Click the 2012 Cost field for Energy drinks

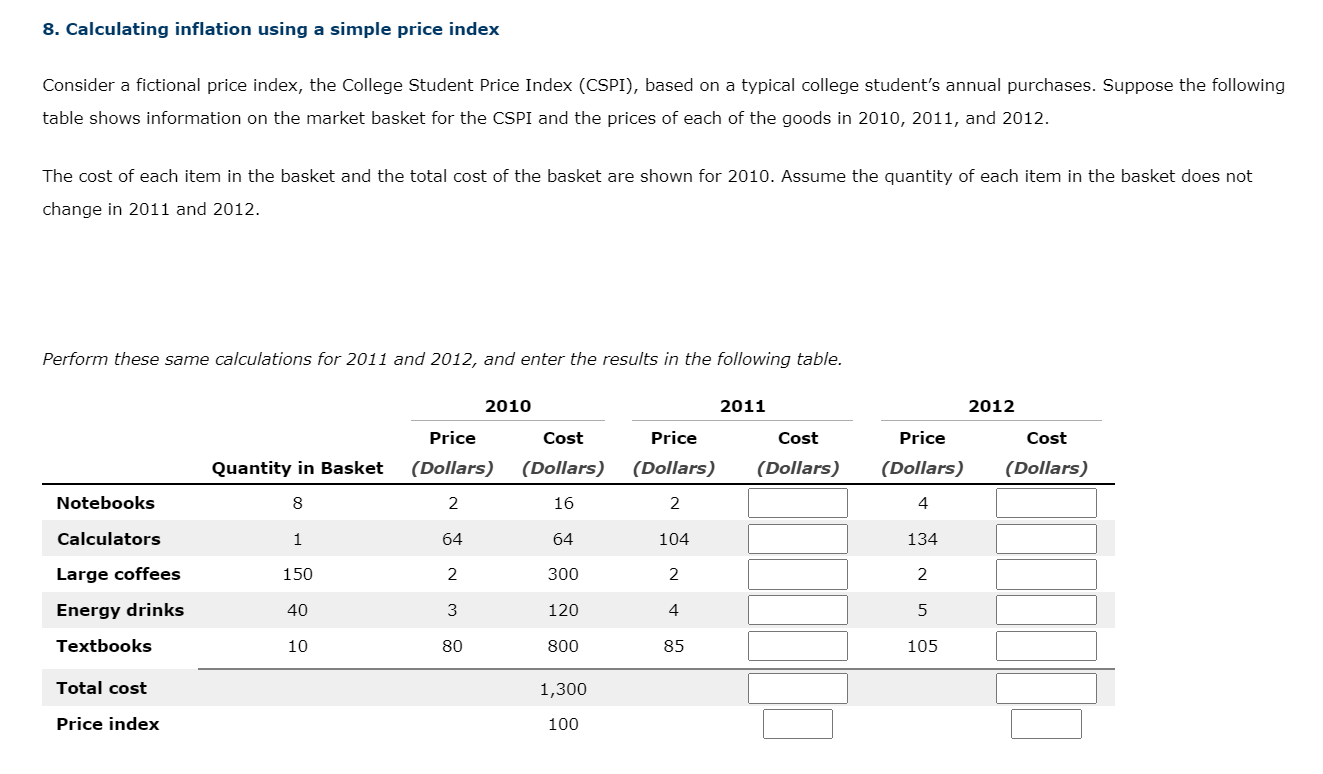1046,609
